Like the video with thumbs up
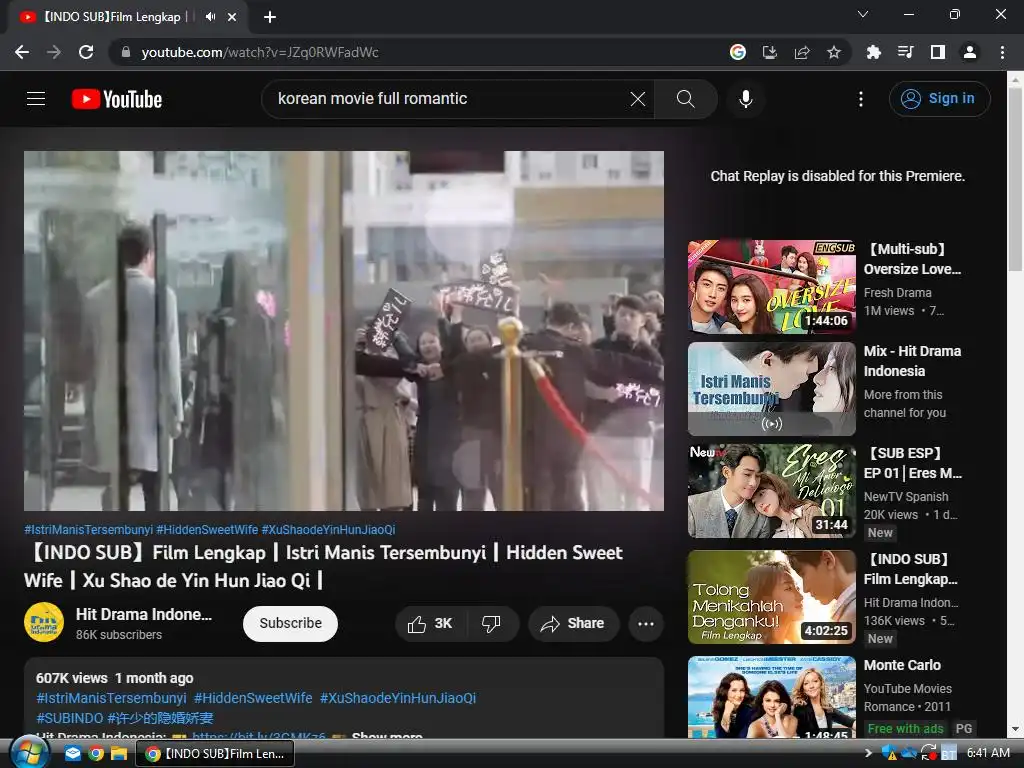Viewport: 1024px width, 768px height. coord(430,624)
